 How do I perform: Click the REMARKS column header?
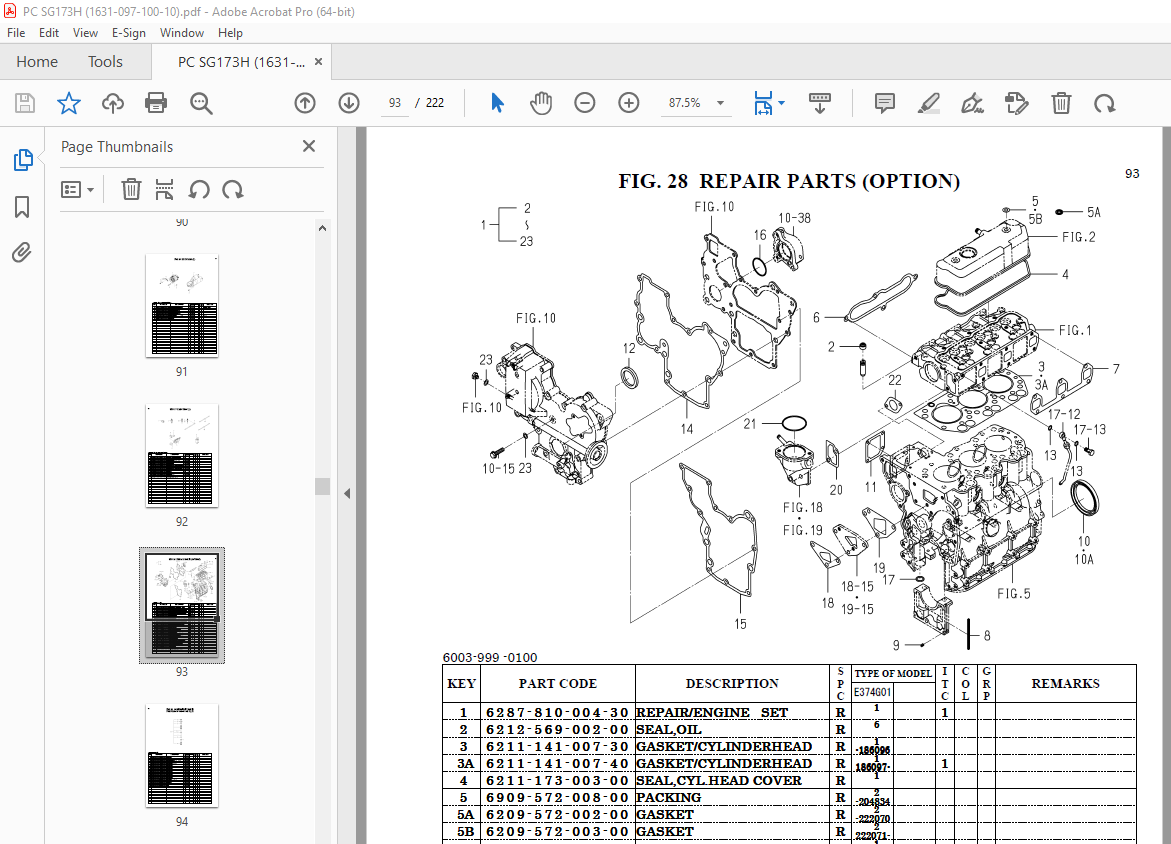click(1066, 683)
